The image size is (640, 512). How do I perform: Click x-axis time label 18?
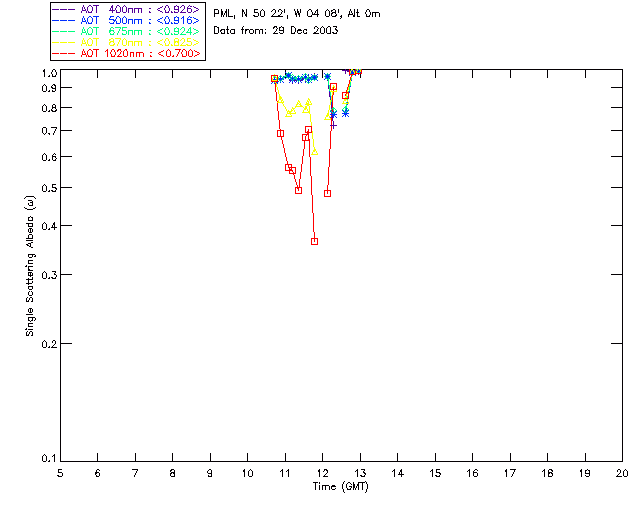pos(548,473)
